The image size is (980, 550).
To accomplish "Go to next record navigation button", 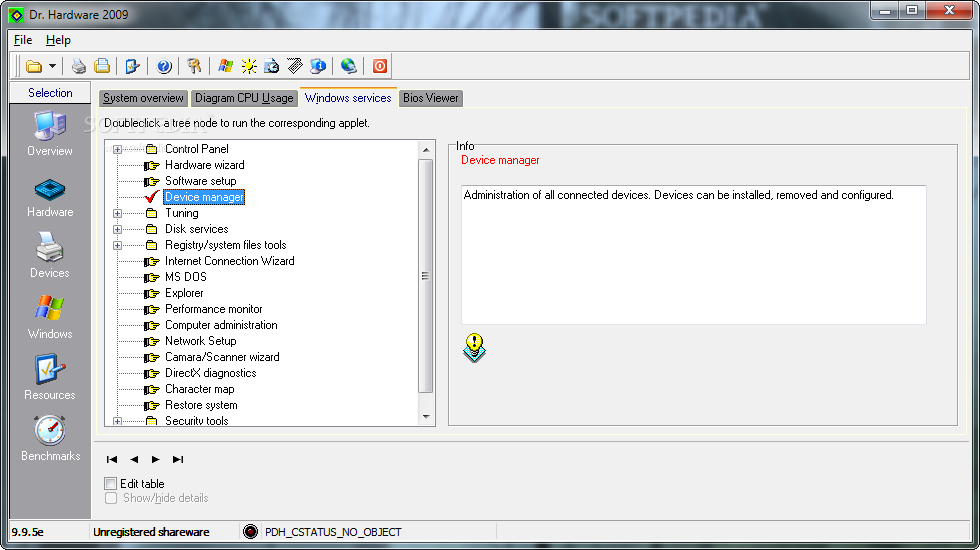I will (x=156, y=459).
